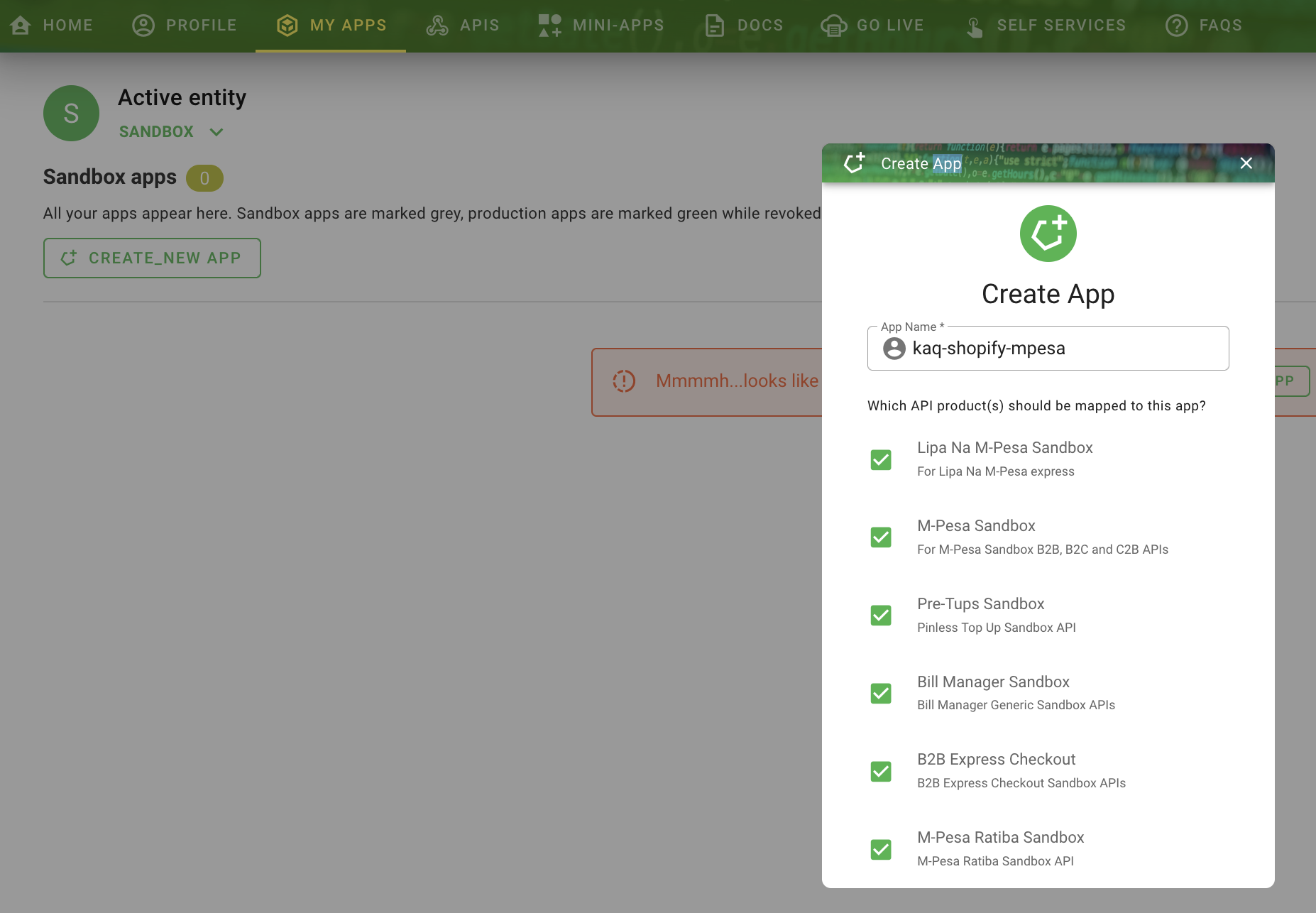
Task: Click the icon on Create_New App button
Action: pos(69,258)
